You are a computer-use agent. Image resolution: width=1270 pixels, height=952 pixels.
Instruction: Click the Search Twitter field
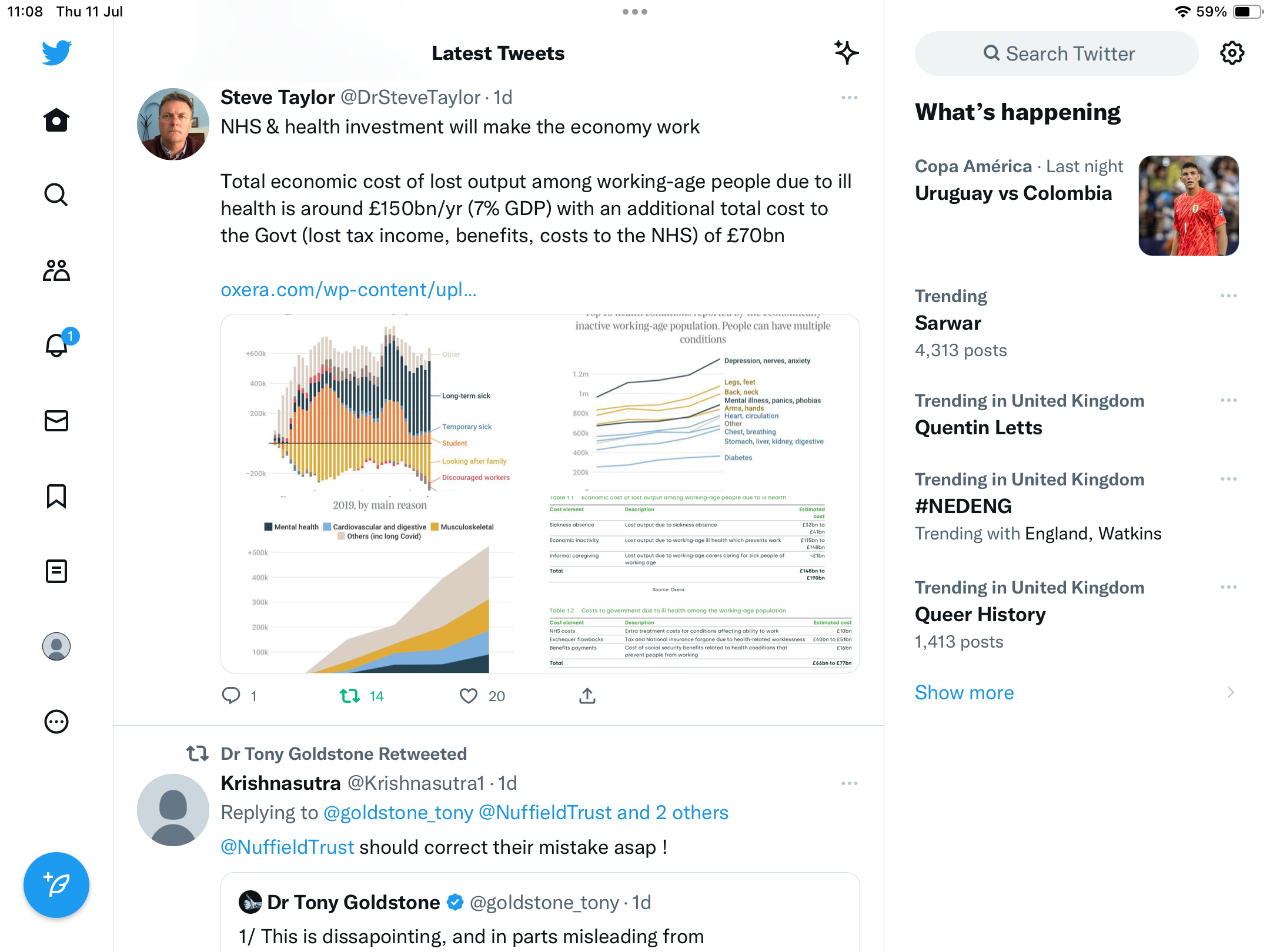1057,53
